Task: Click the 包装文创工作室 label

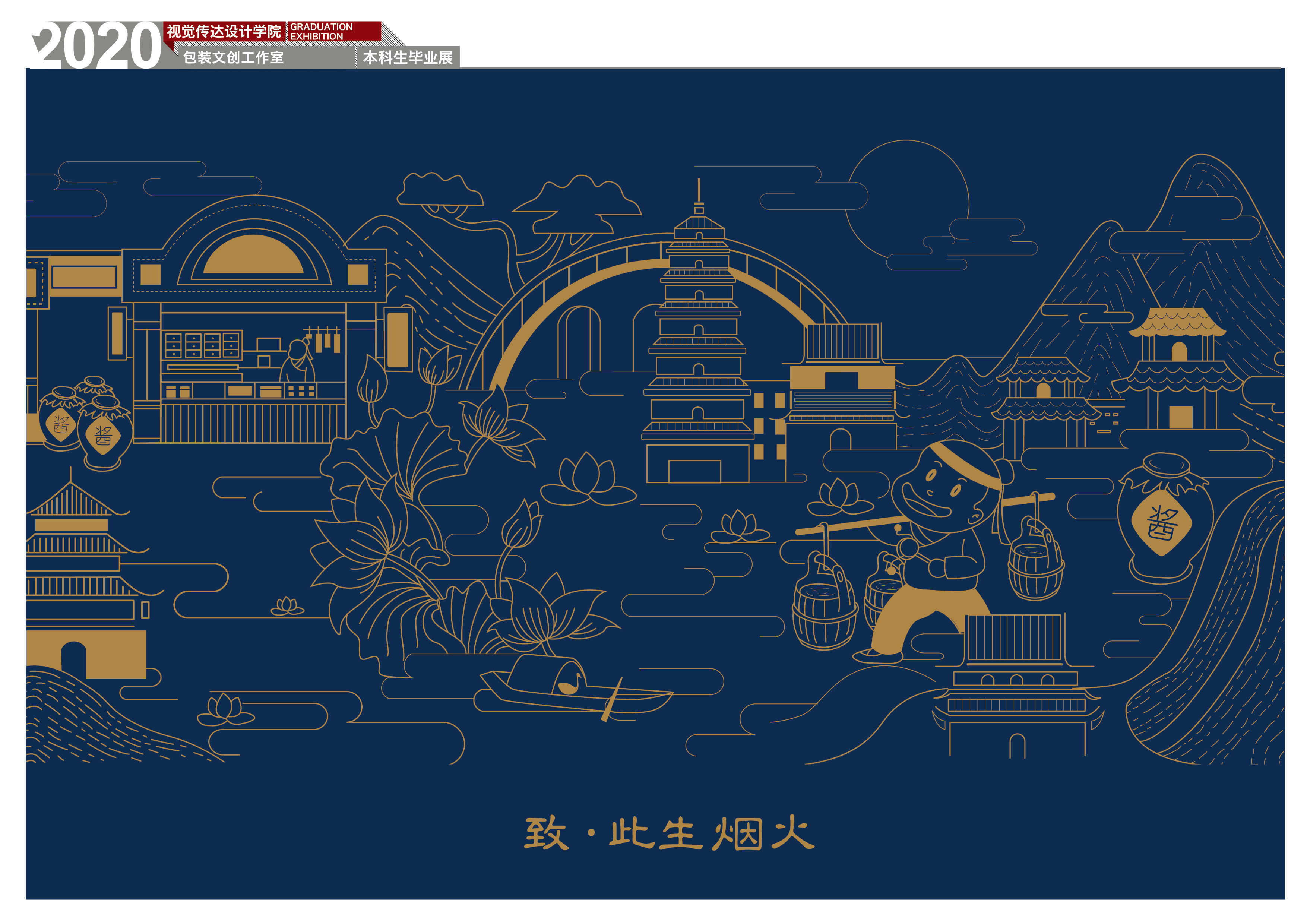Action: point(233,57)
